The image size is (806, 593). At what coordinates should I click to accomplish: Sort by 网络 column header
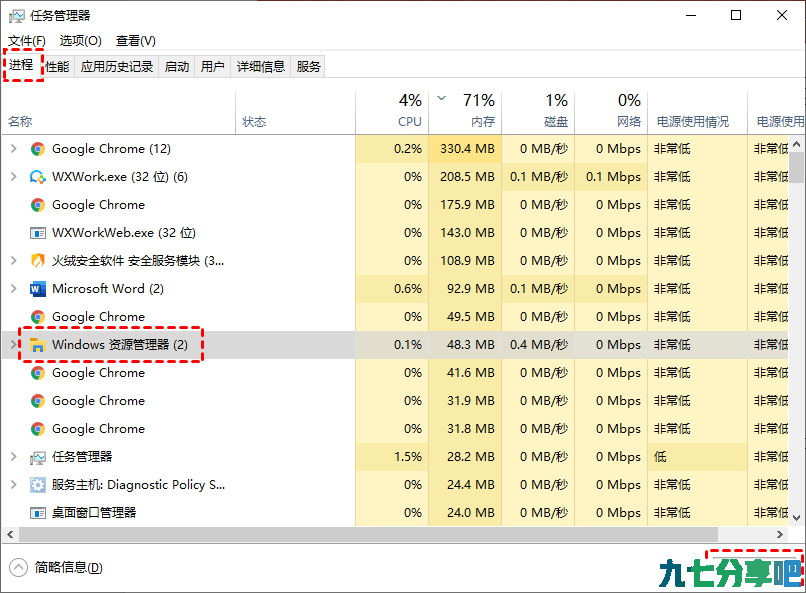pos(611,113)
